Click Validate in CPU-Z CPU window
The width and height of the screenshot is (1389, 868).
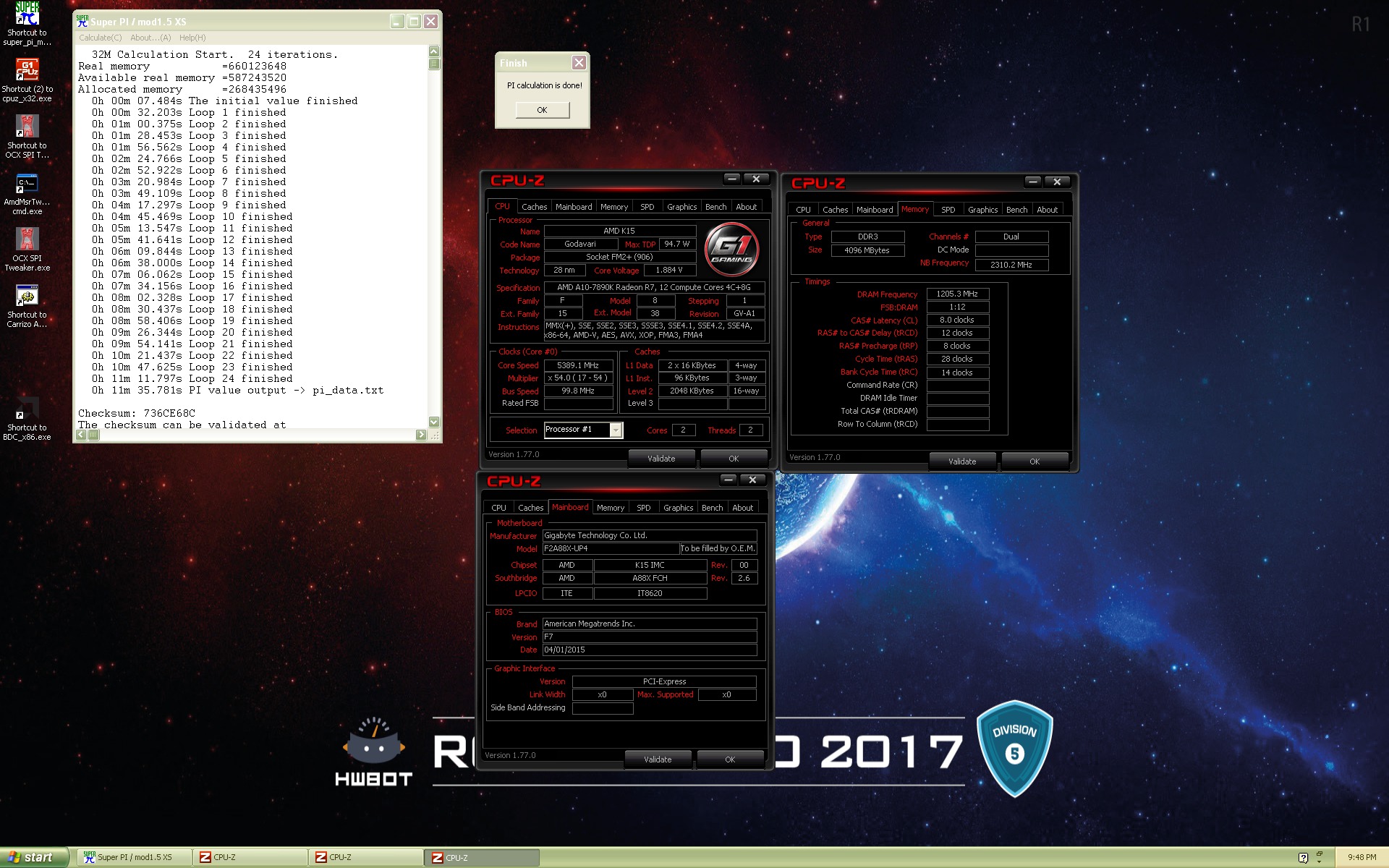pos(661,459)
